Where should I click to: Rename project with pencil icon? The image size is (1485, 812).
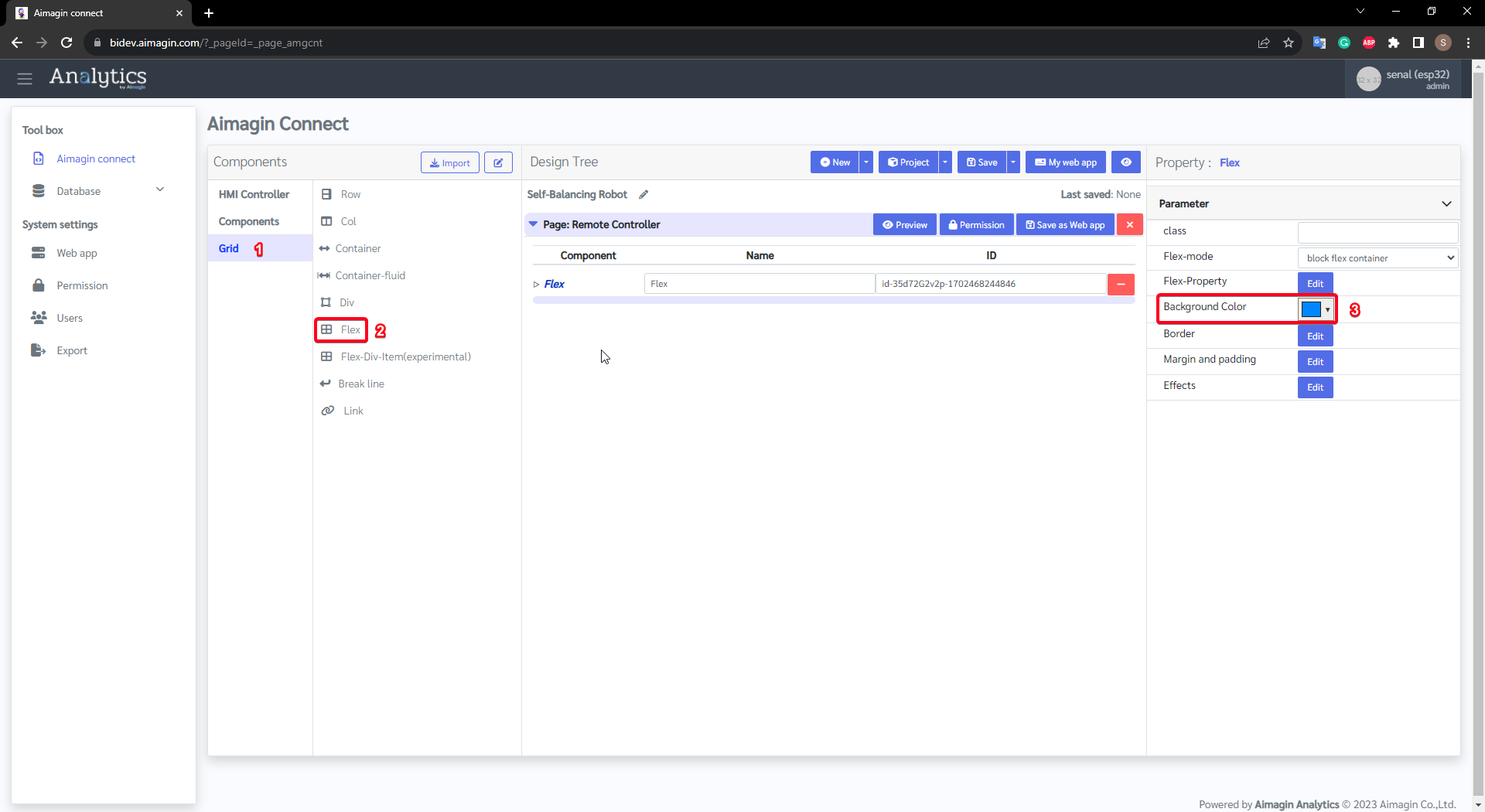tap(643, 195)
